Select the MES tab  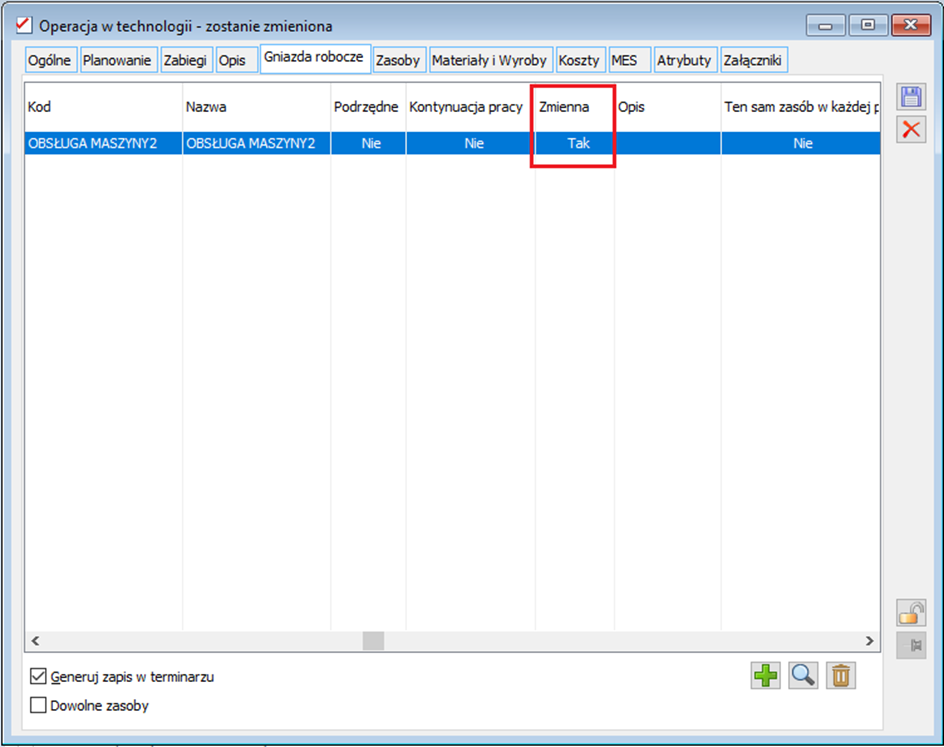(629, 59)
